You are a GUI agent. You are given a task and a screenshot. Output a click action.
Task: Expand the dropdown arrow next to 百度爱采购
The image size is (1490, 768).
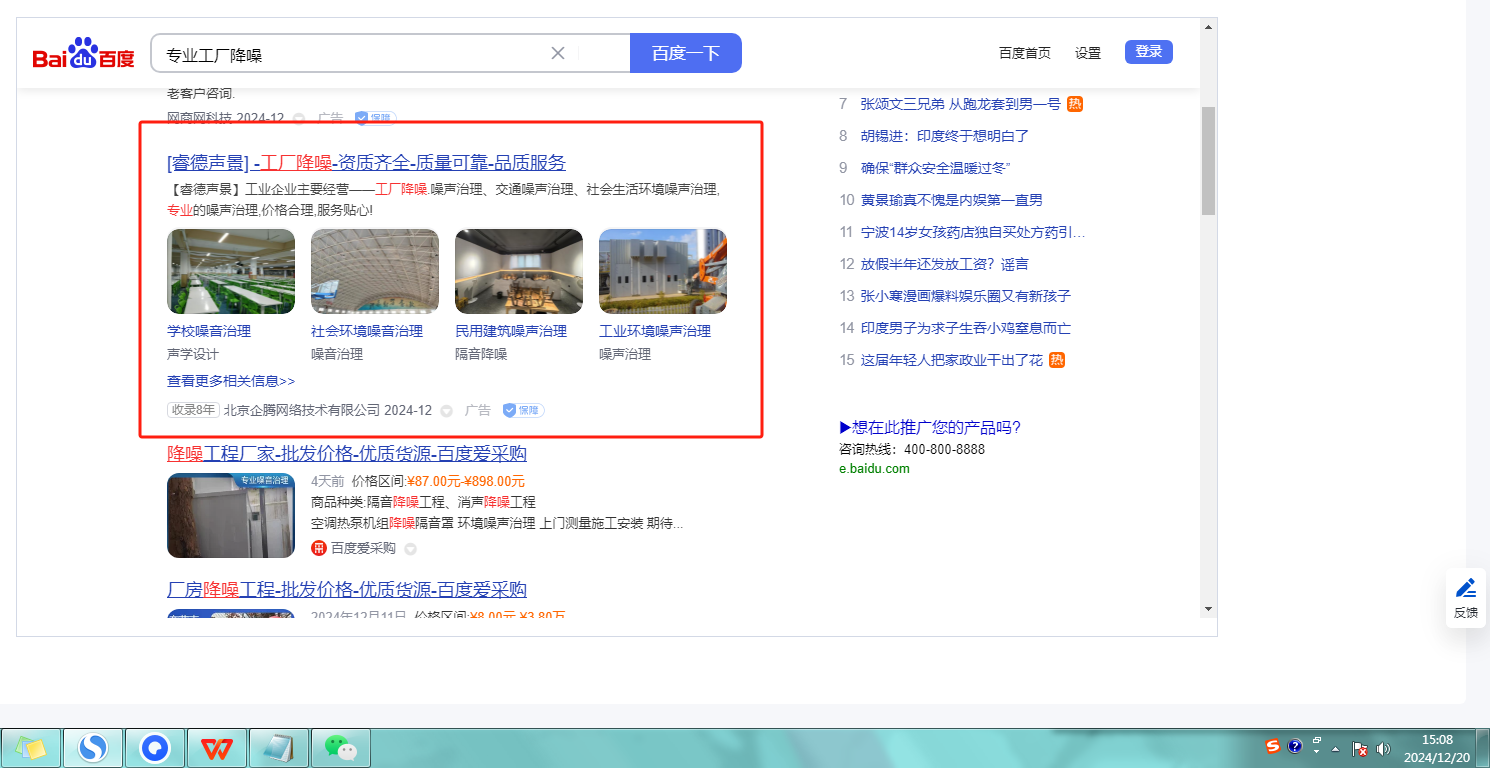tap(410, 549)
